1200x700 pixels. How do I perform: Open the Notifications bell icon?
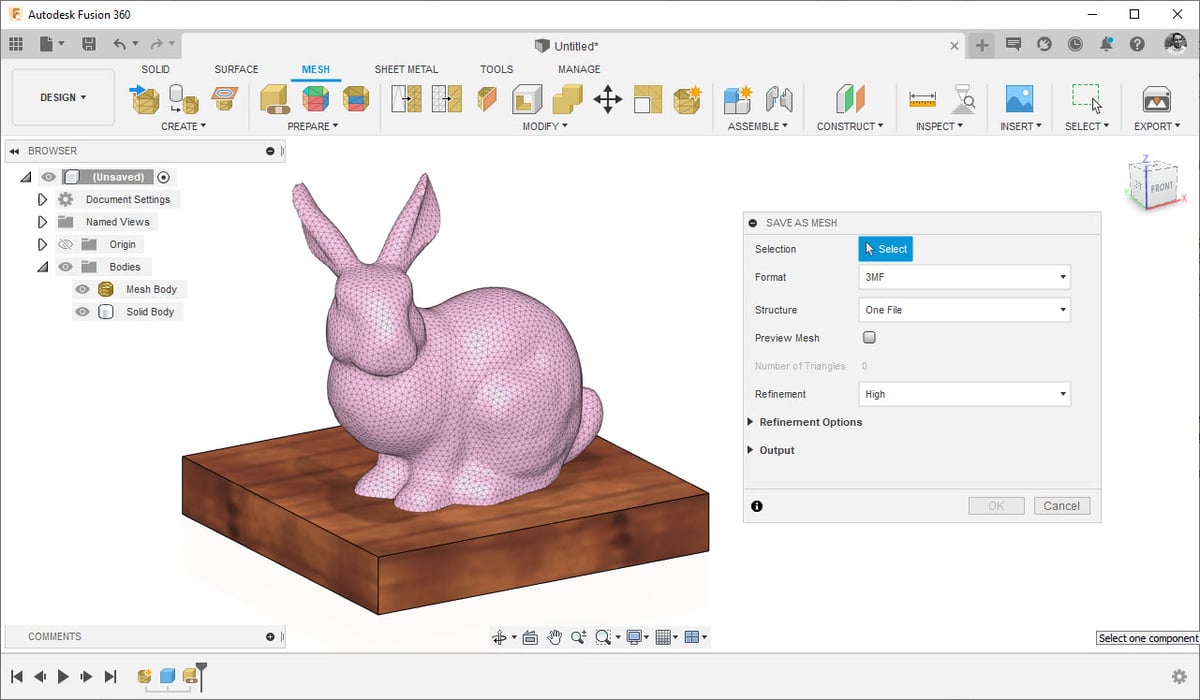click(x=1106, y=44)
